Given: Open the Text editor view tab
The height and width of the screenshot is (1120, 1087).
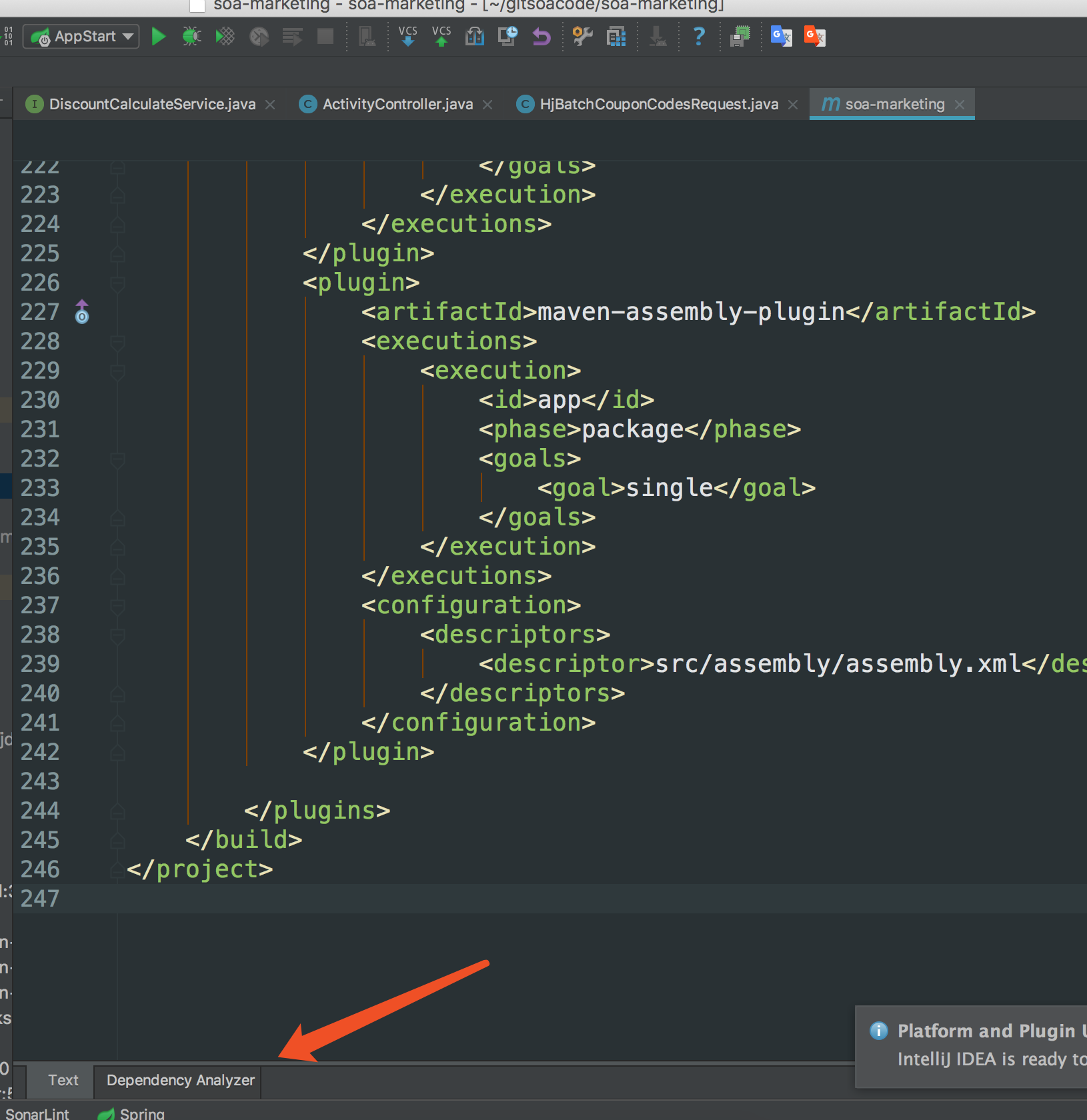Looking at the screenshot, I should 63,1080.
